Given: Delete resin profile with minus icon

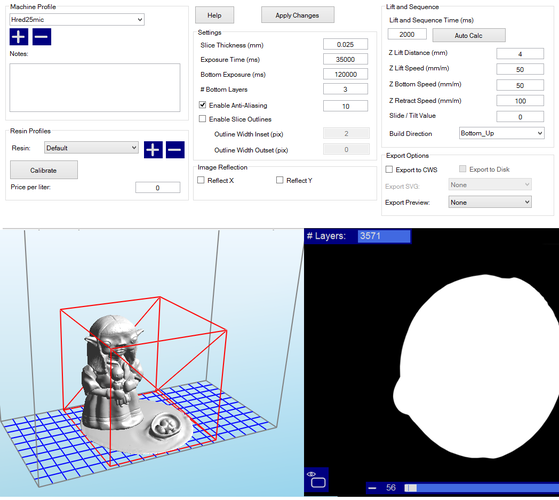Looking at the screenshot, I should tap(175, 149).
